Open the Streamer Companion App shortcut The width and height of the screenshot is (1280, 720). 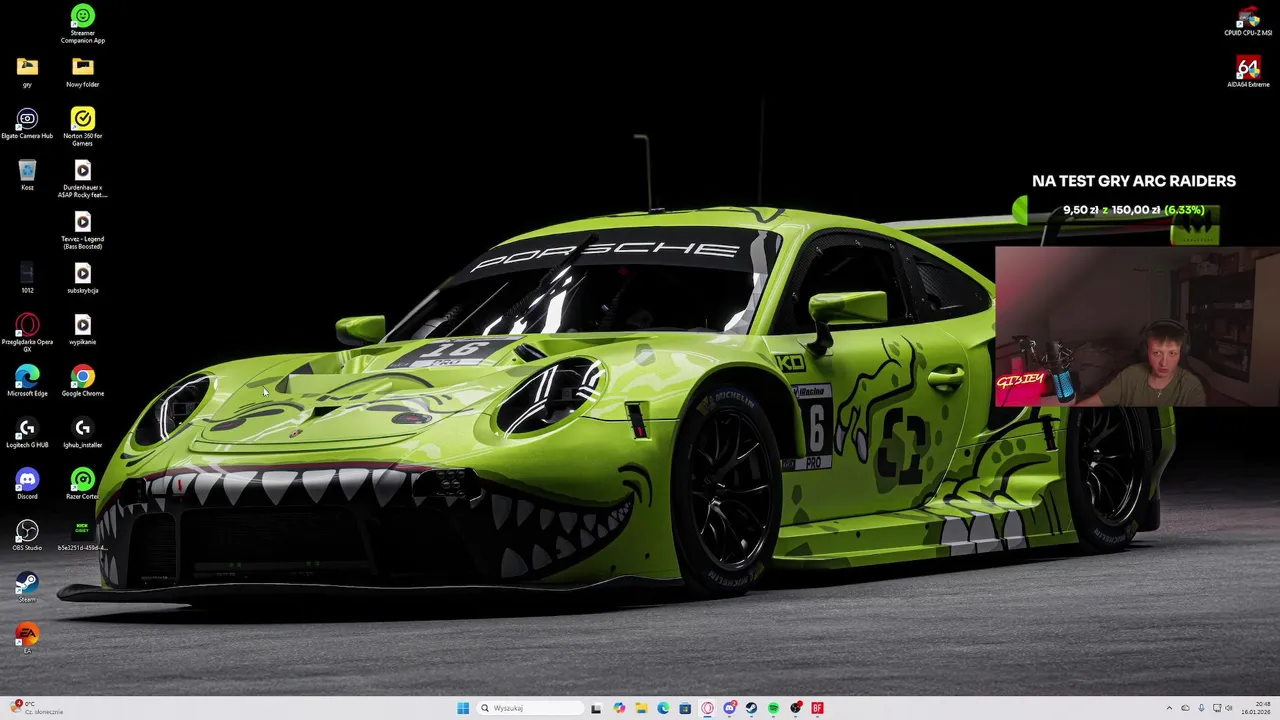(x=83, y=24)
